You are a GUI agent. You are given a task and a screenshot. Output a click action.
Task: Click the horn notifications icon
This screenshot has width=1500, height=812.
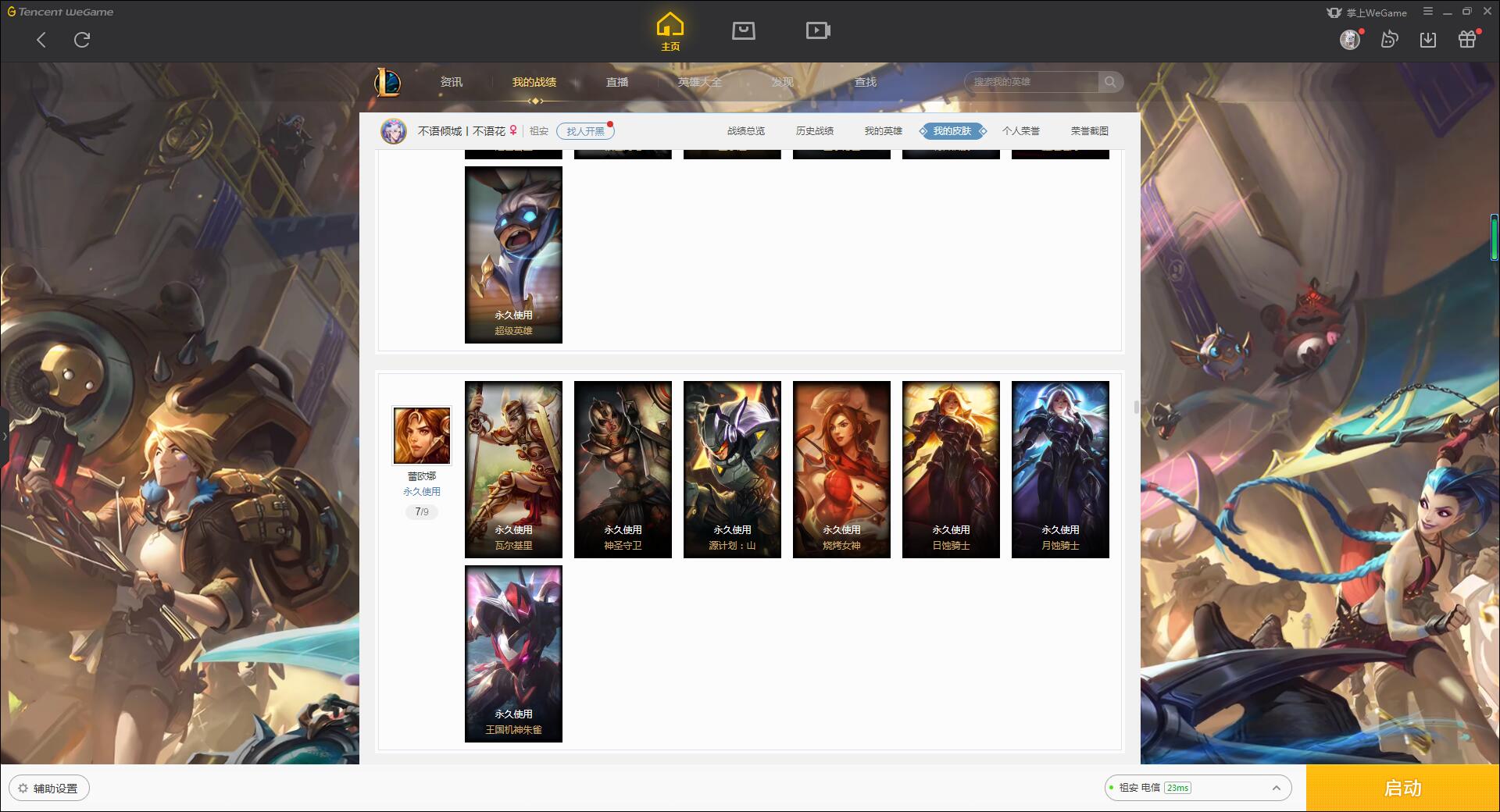[x=1389, y=39]
